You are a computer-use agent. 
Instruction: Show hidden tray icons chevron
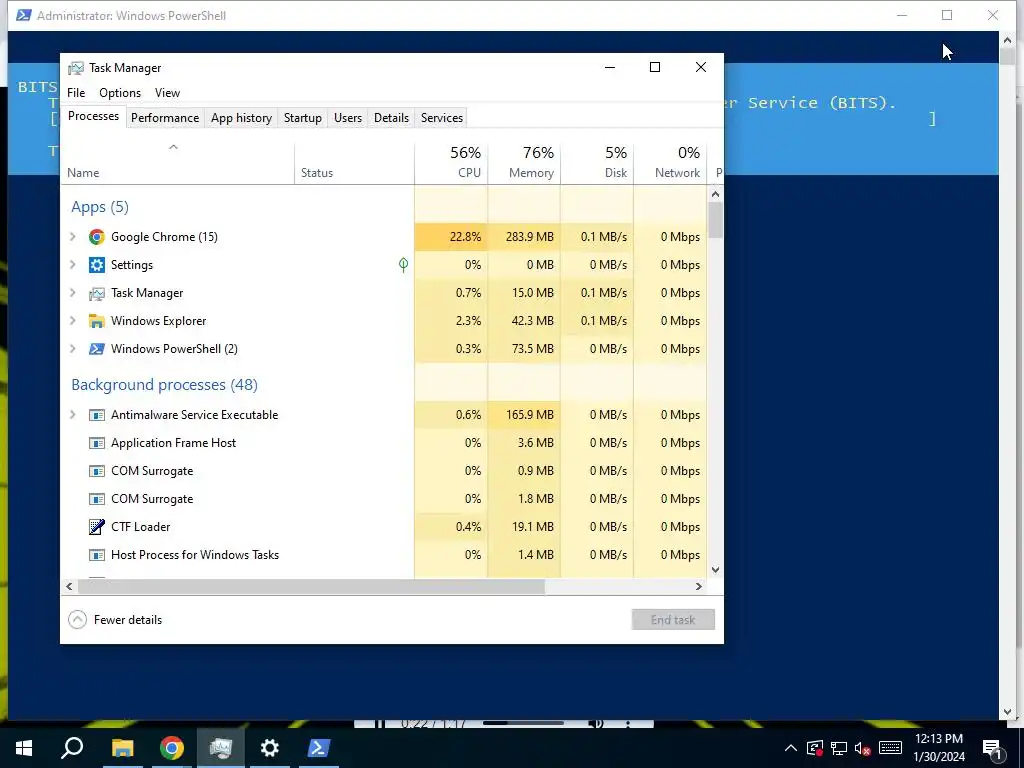coord(790,748)
